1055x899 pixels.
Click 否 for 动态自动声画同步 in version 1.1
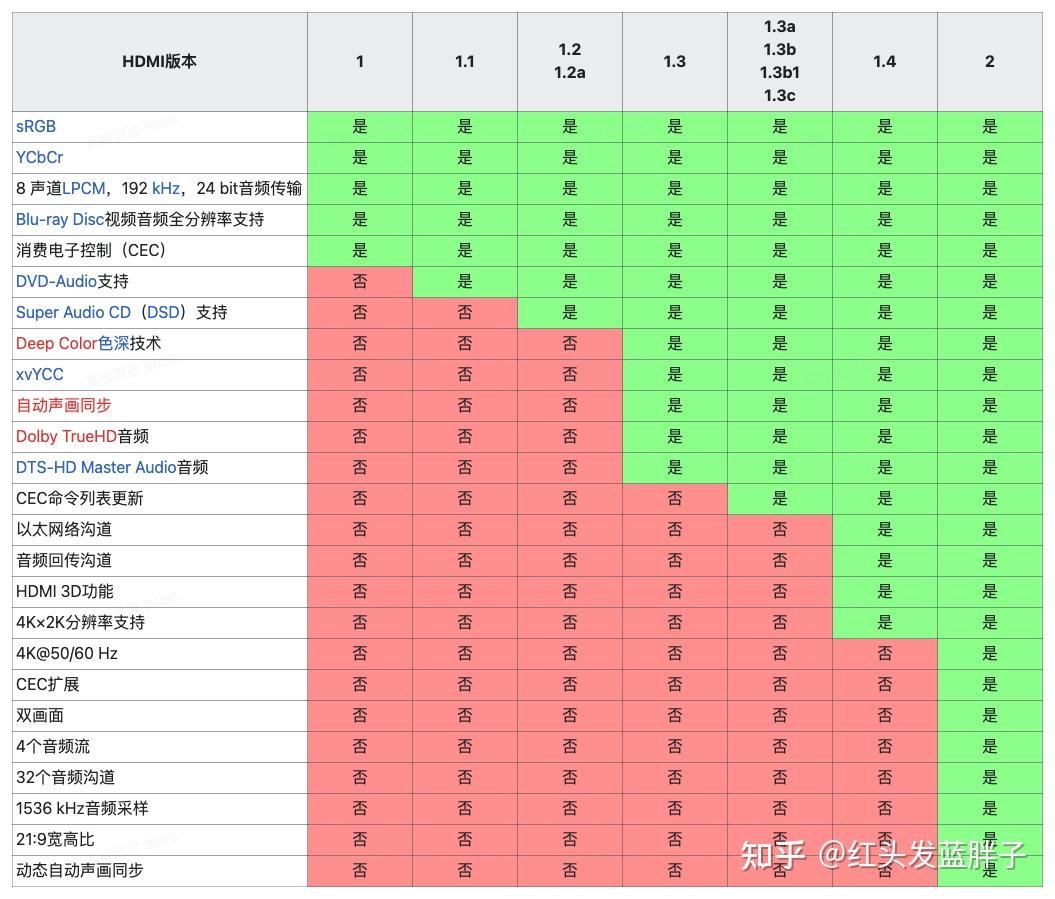tap(465, 869)
